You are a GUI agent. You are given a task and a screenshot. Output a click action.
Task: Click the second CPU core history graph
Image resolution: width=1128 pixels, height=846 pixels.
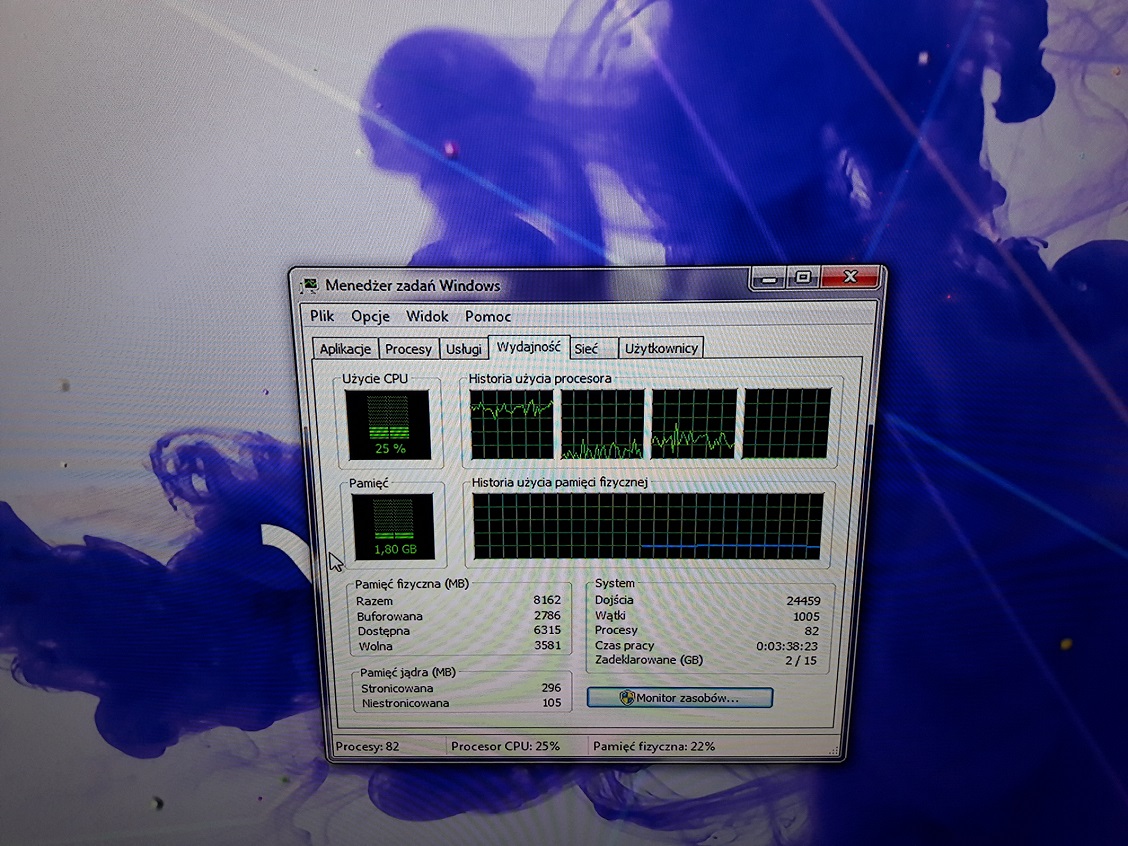[x=602, y=423]
